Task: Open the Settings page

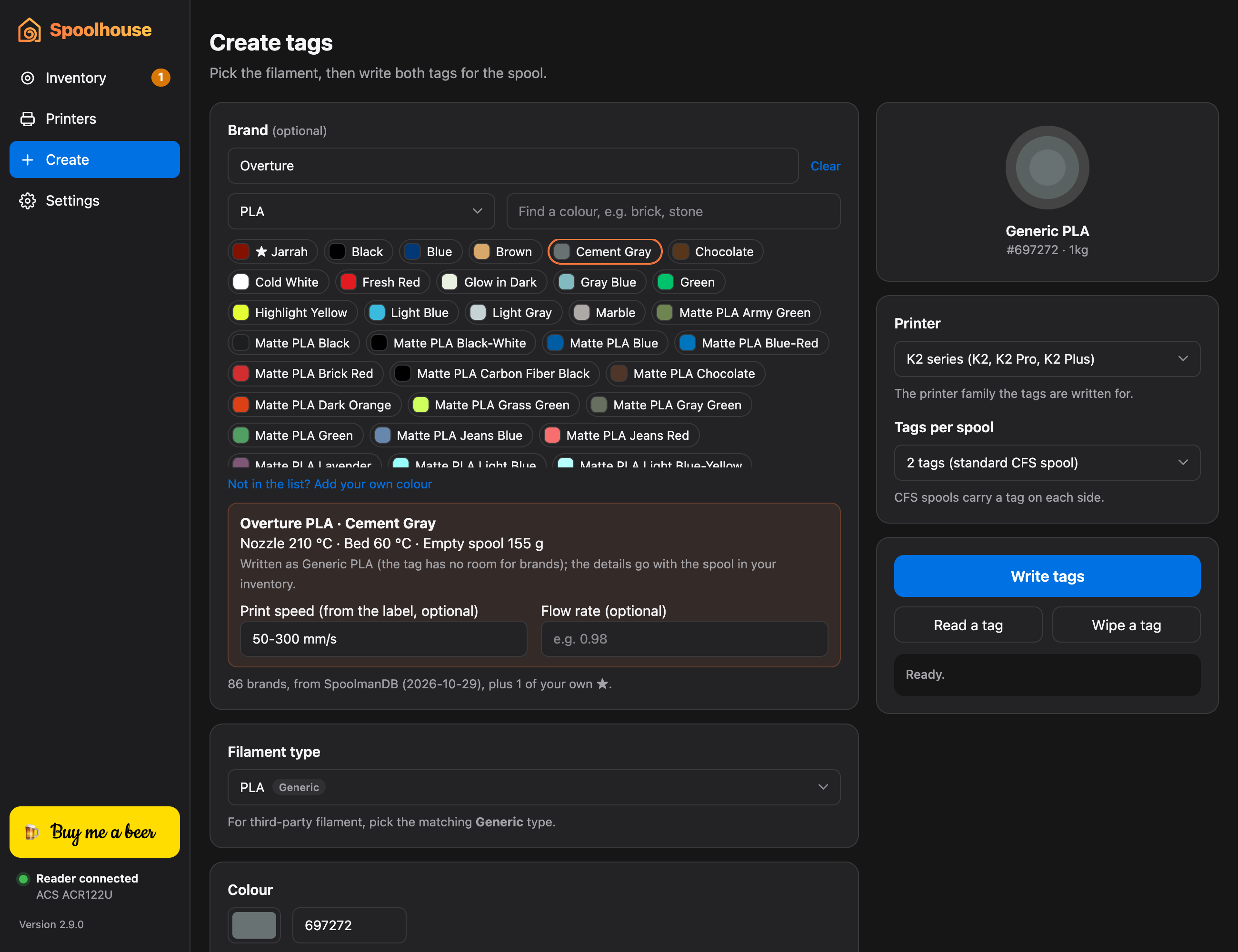Action: tap(95, 200)
